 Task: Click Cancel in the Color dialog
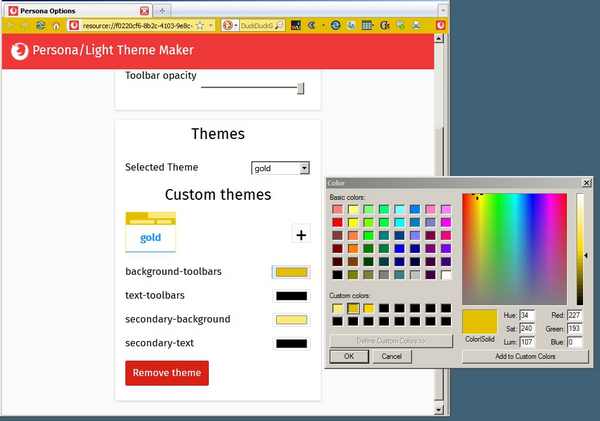coord(391,356)
